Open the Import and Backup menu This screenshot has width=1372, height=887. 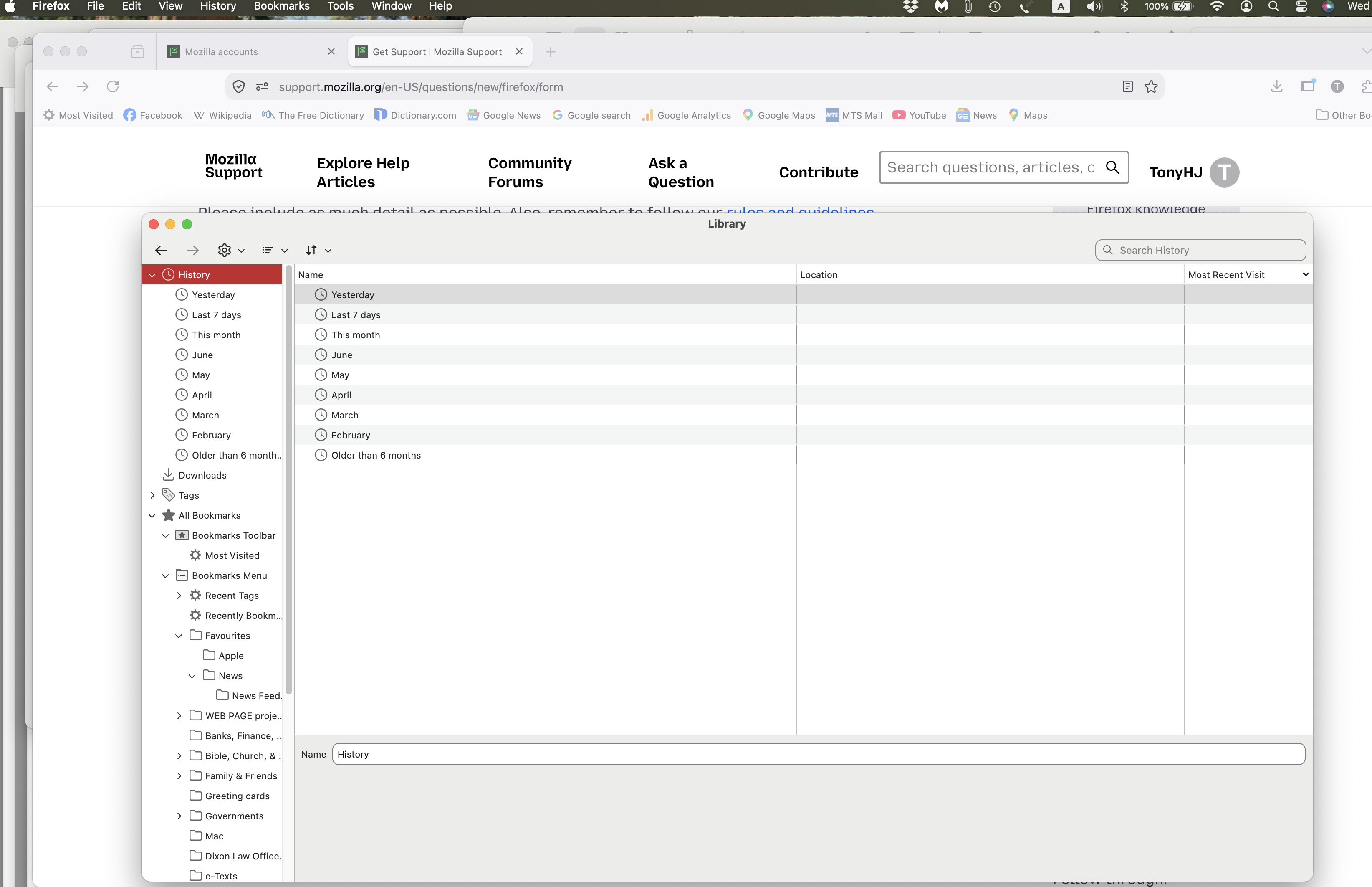tap(318, 250)
